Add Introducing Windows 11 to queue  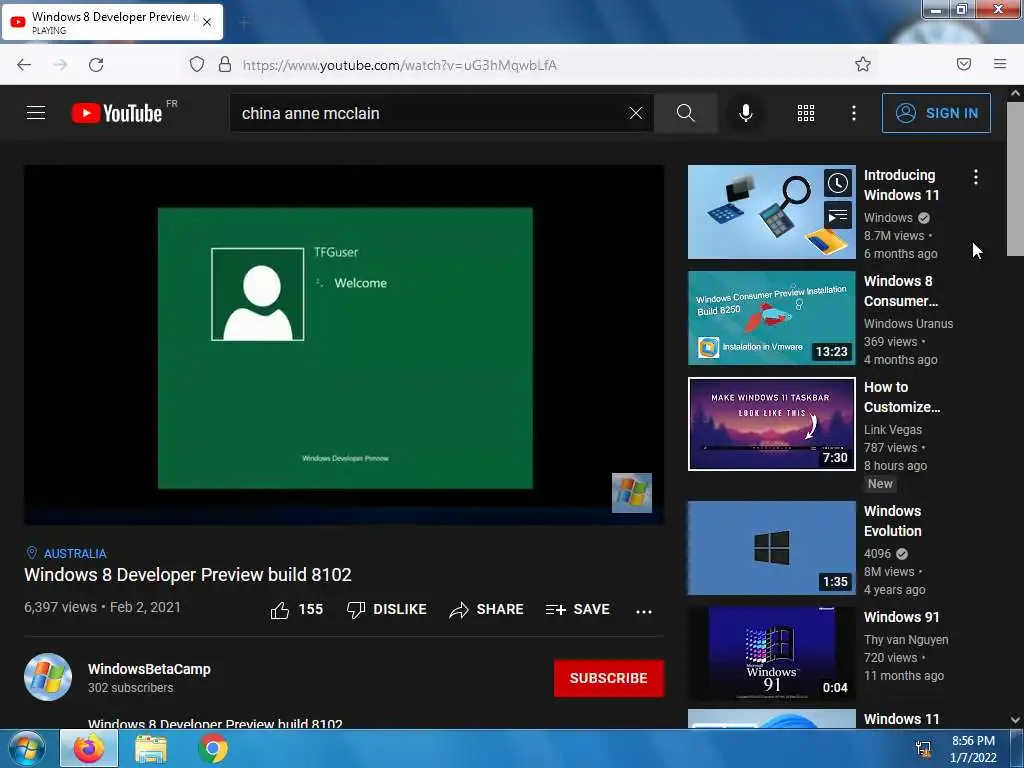[x=838, y=216]
